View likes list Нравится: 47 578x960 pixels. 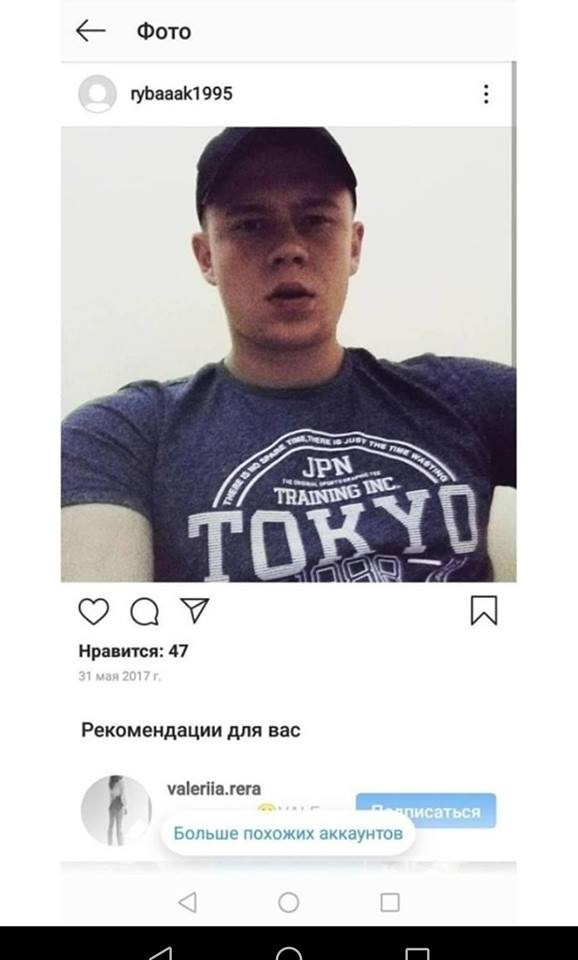point(133,651)
